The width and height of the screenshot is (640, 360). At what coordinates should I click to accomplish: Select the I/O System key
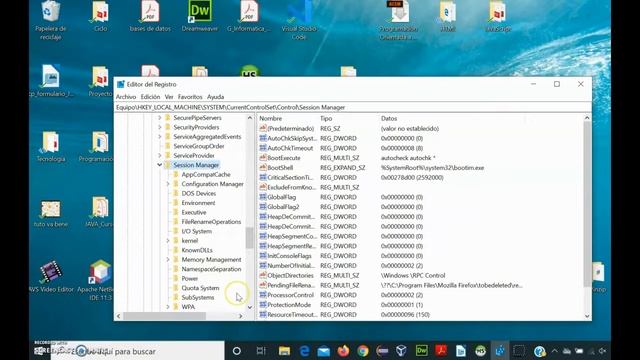point(196,231)
